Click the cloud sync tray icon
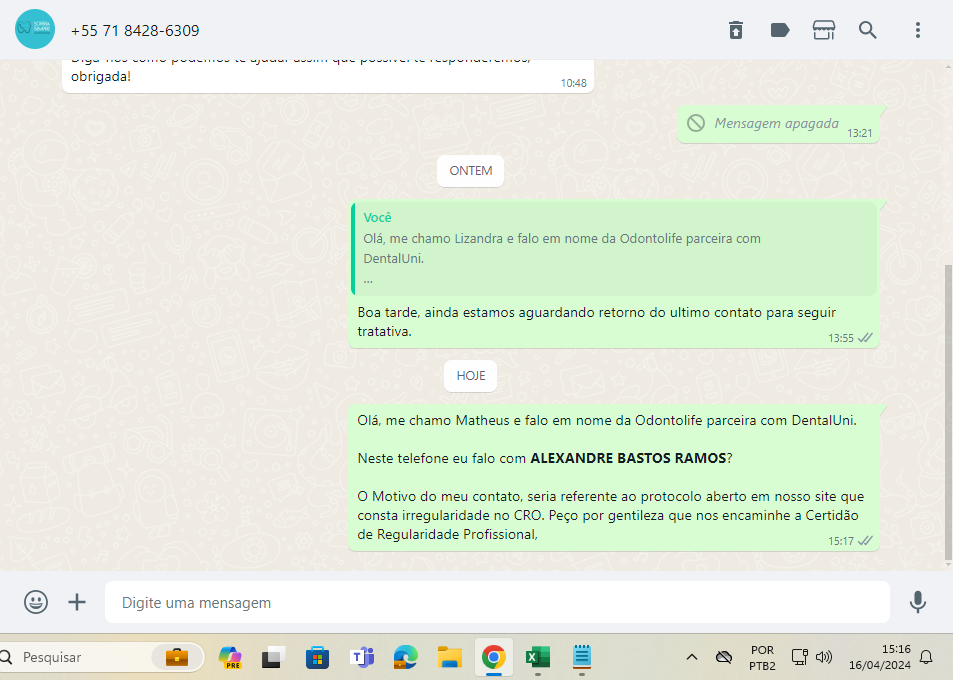 [723, 657]
